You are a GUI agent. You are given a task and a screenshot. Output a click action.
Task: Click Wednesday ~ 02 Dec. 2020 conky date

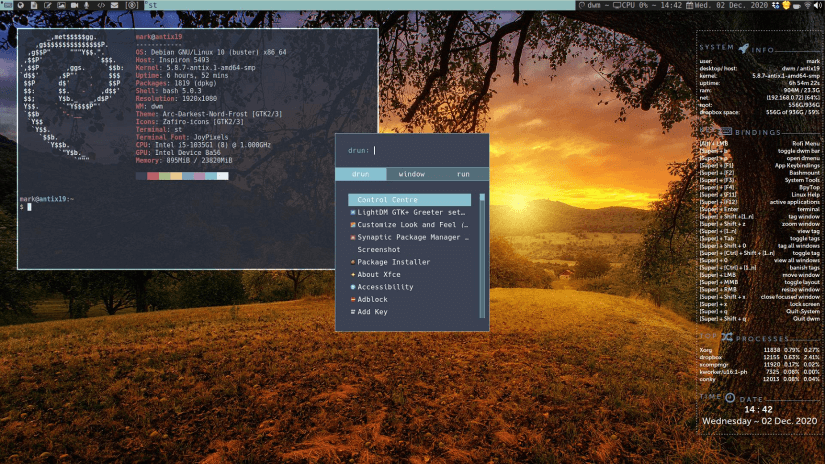click(759, 421)
